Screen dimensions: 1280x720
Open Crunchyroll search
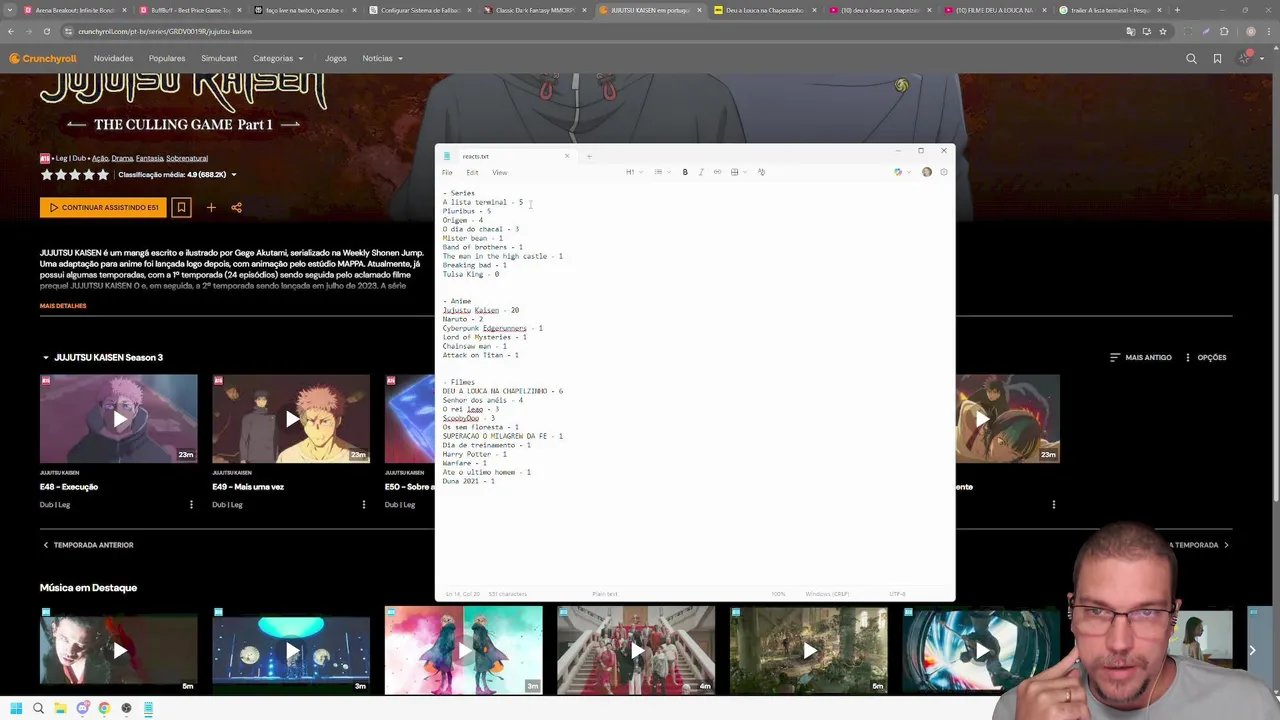click(1191, 58)
